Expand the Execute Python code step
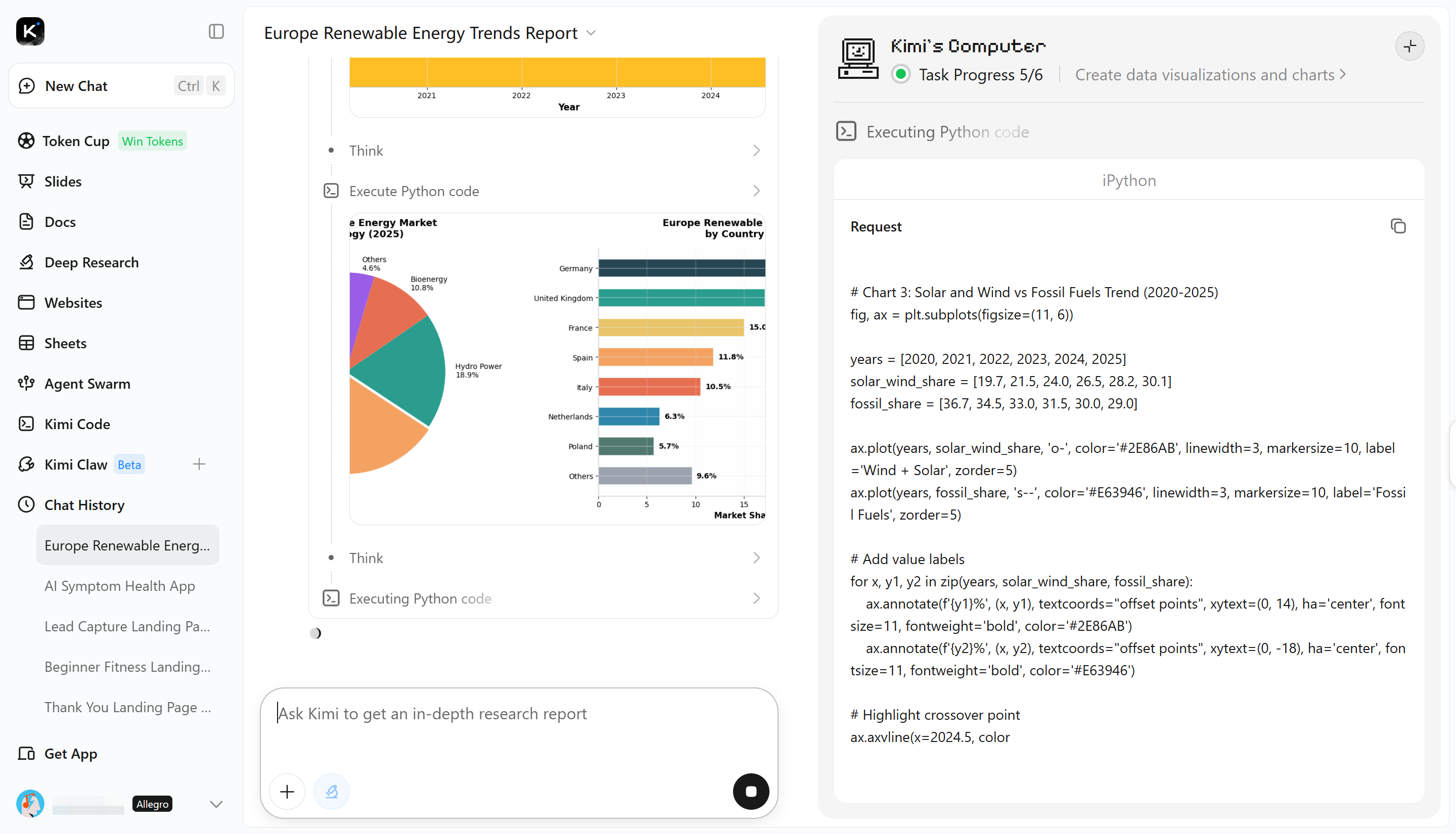Screen dimensions: 1456x834 pyautogui.click(x=543, y=191)
